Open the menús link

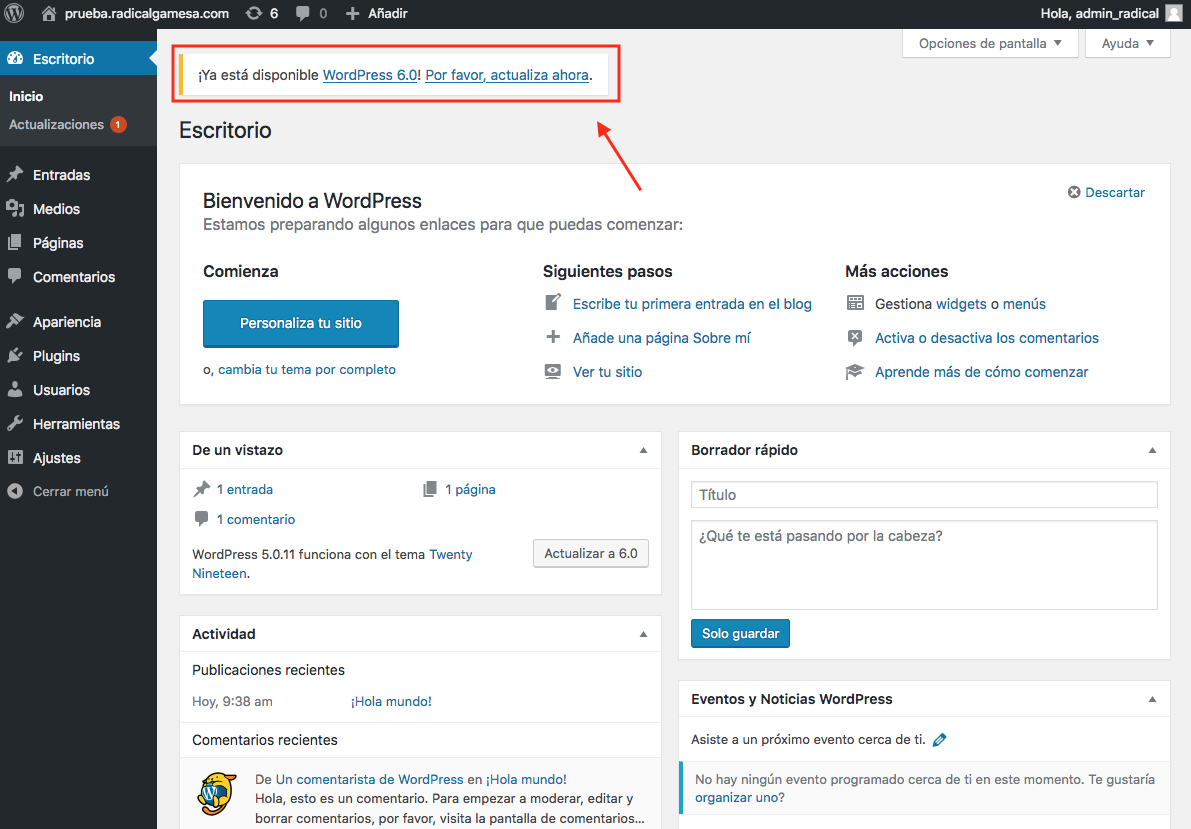[x=1024, y=304]
